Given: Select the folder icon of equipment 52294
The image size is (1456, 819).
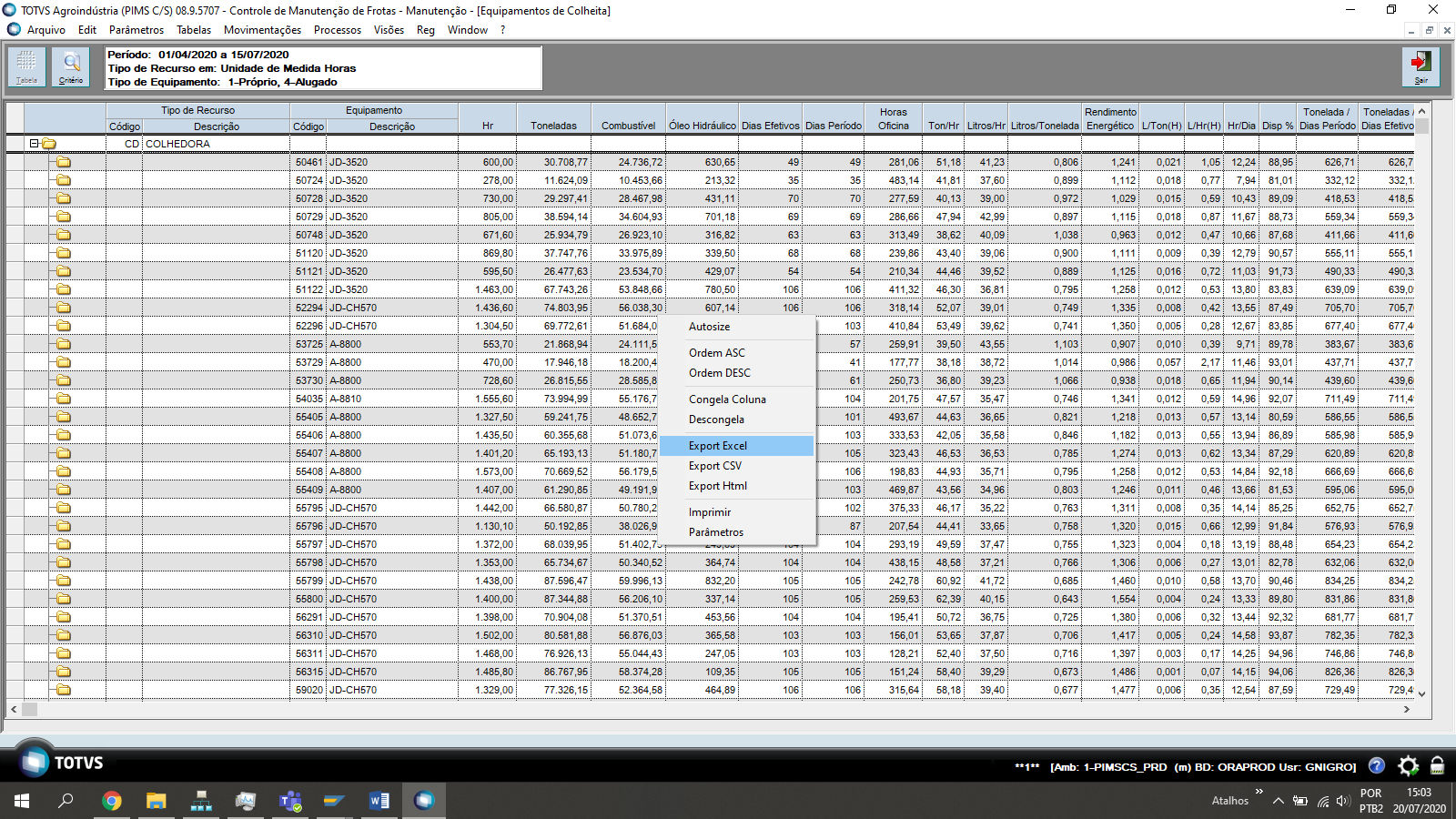Looking at the screenshot, I should pyautogui.click(x=64, y=308).
